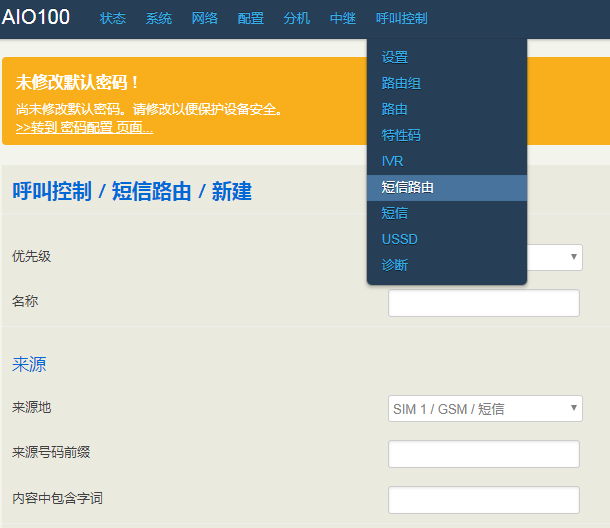Open the 呼叫控制 menu

(x=401, y=18)
